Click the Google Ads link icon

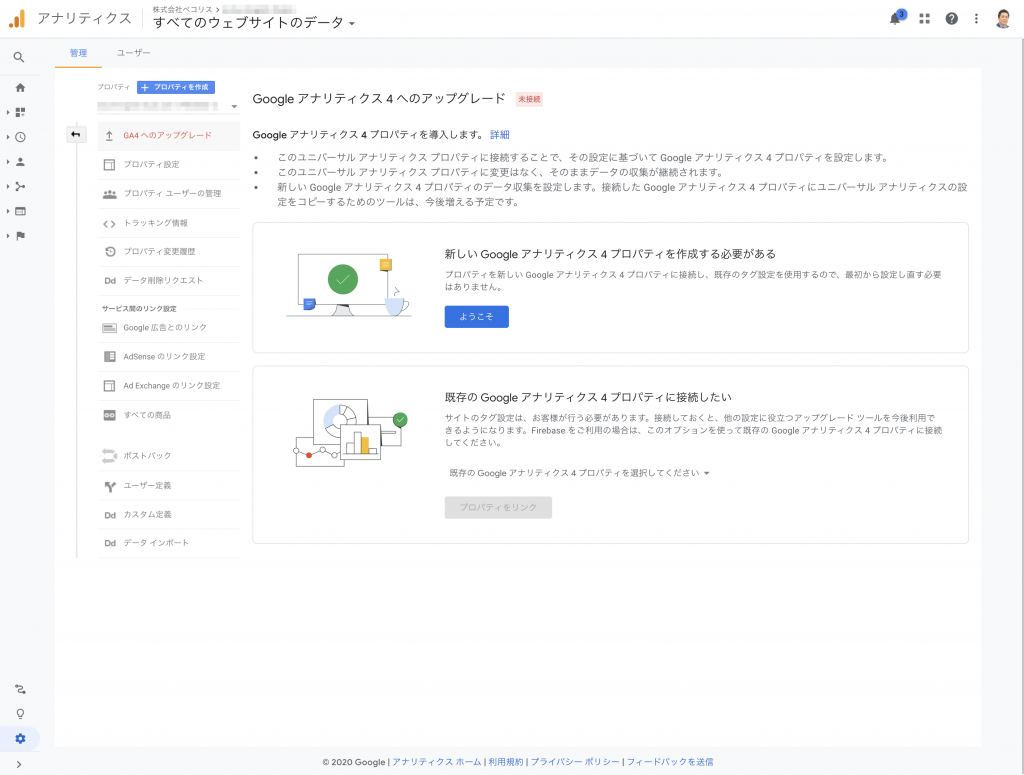point(110,328)
